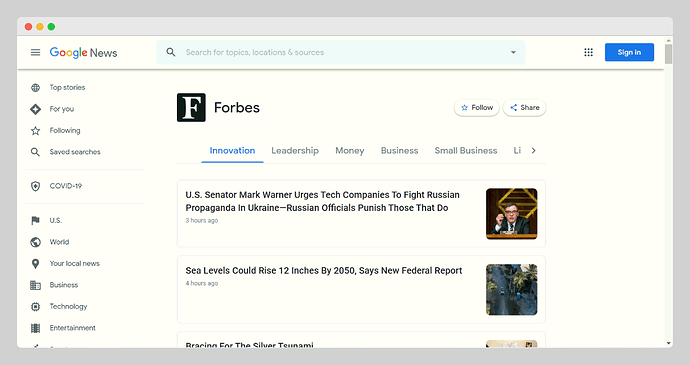Open Top stories globe icon
690x365 pixels.
[35, 88]
